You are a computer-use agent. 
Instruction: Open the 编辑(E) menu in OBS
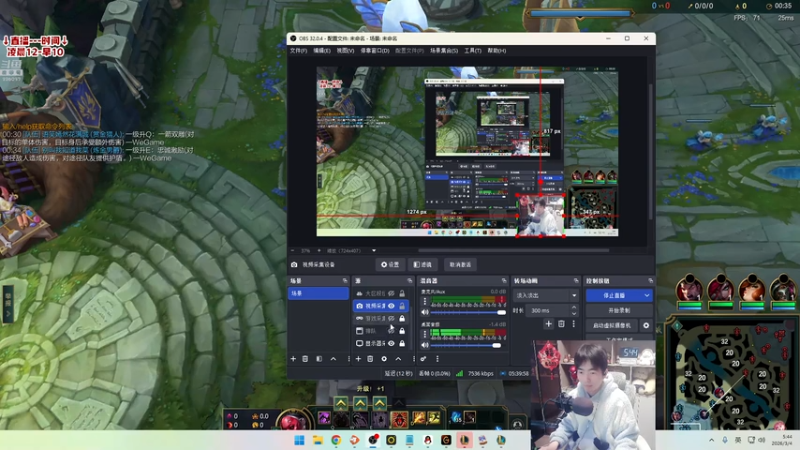coord(322,51)
